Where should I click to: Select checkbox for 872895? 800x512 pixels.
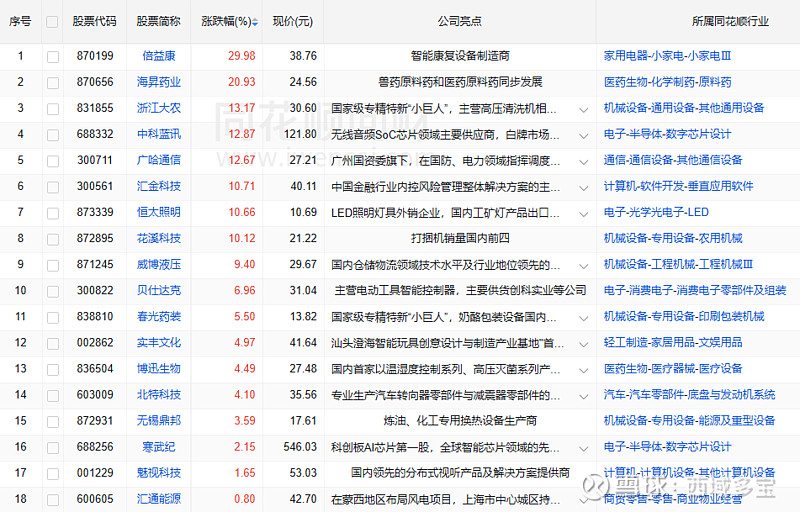point(53,239)
